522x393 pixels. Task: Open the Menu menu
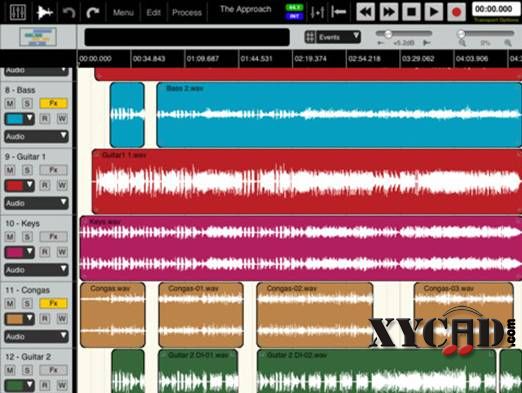(123, 13)
